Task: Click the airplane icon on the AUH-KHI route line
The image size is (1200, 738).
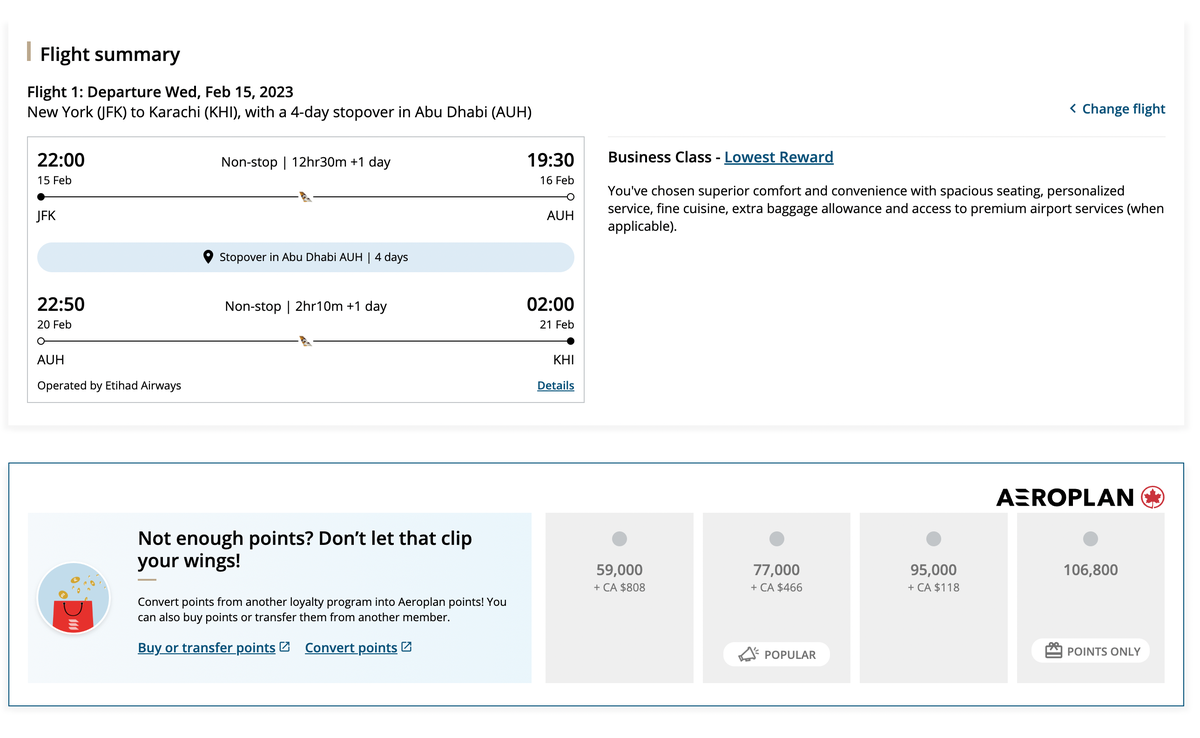Action: point(304,339)
